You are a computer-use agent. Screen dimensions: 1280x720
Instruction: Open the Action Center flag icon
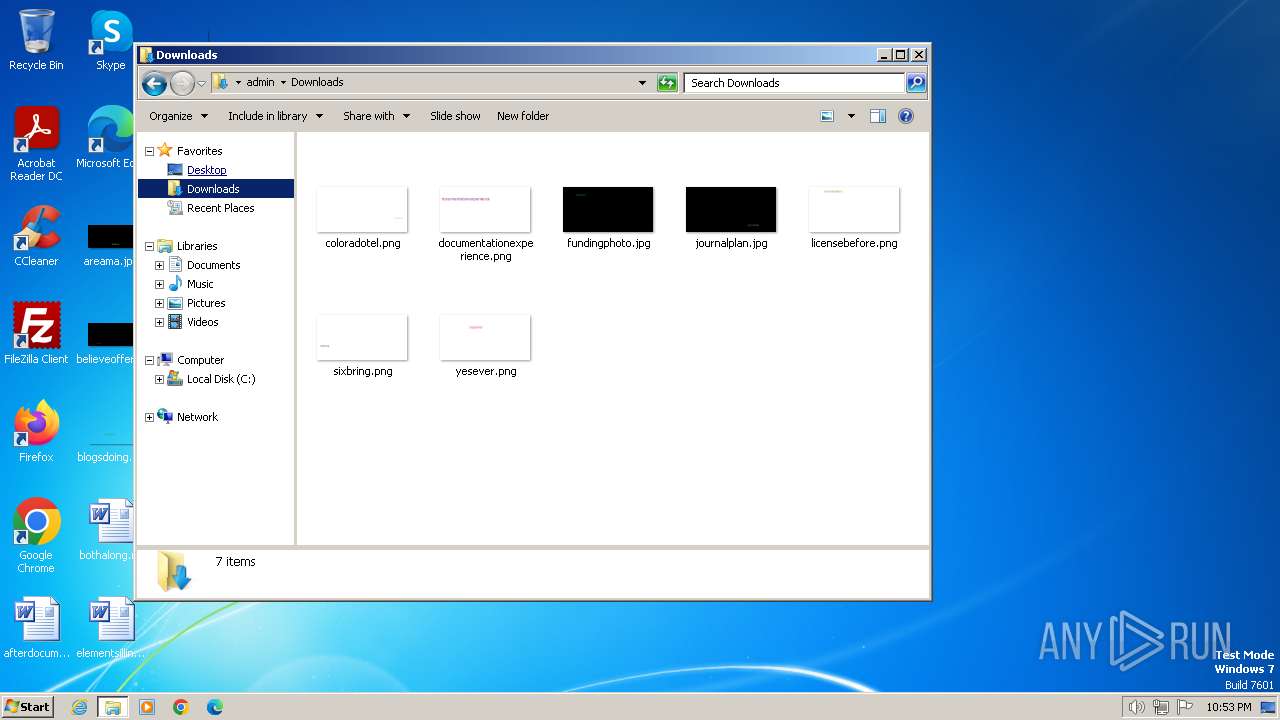point(1185,707)
